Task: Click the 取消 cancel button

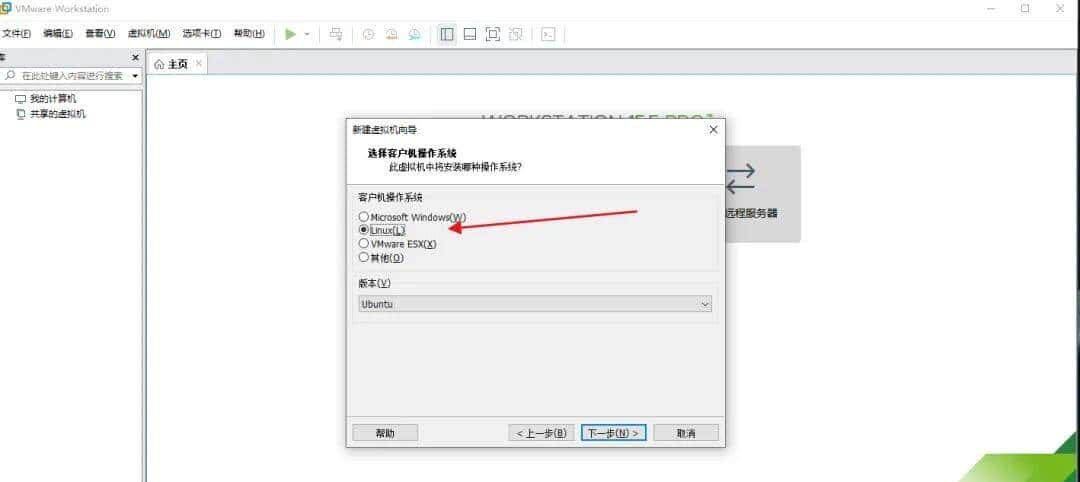Action: click(686, 432)
